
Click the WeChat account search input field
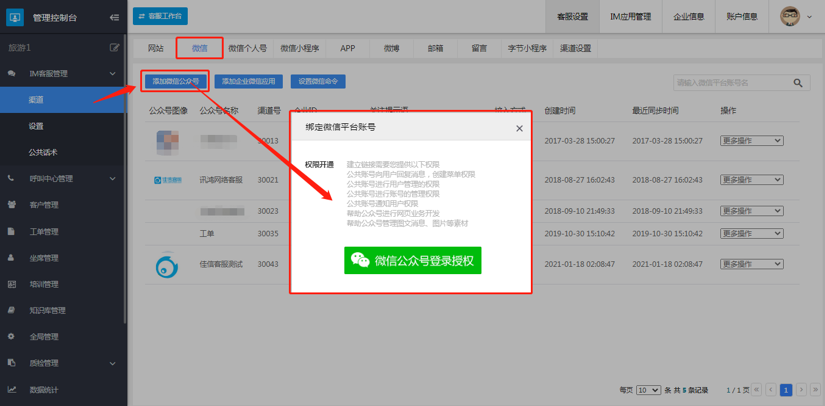tap(730, 83)
